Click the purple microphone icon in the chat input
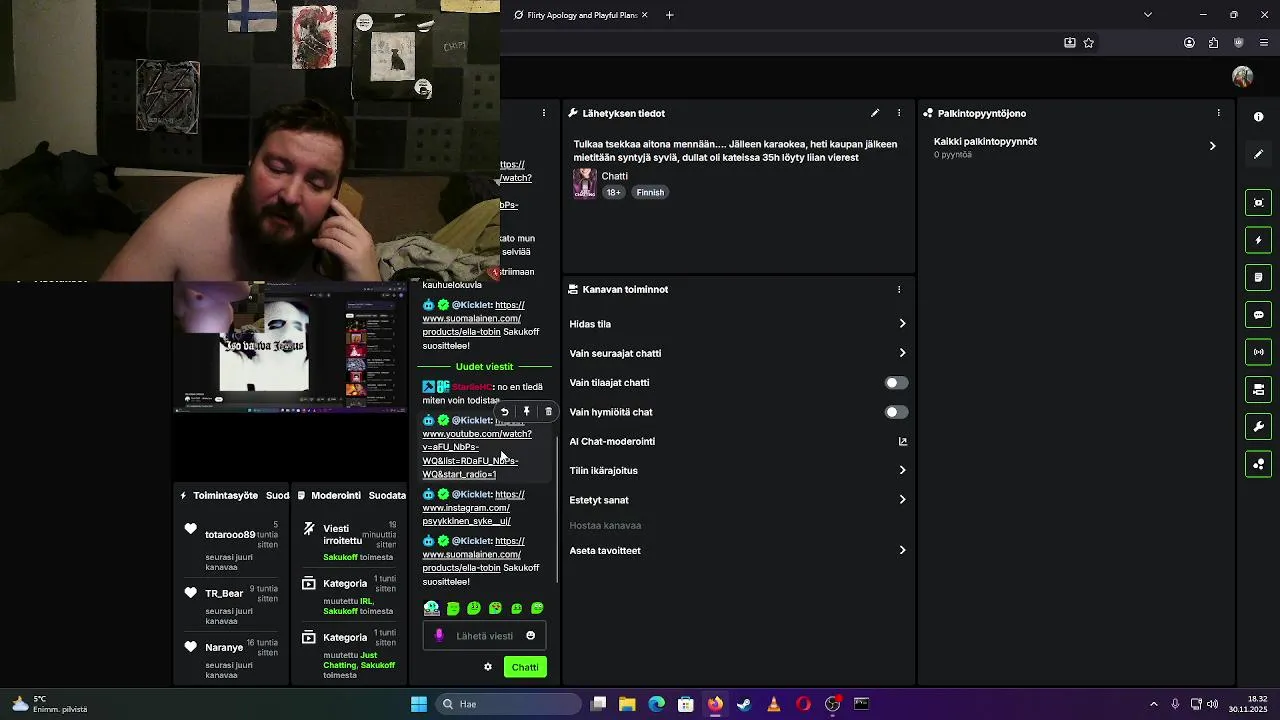1280x720 pixels. 439,636
